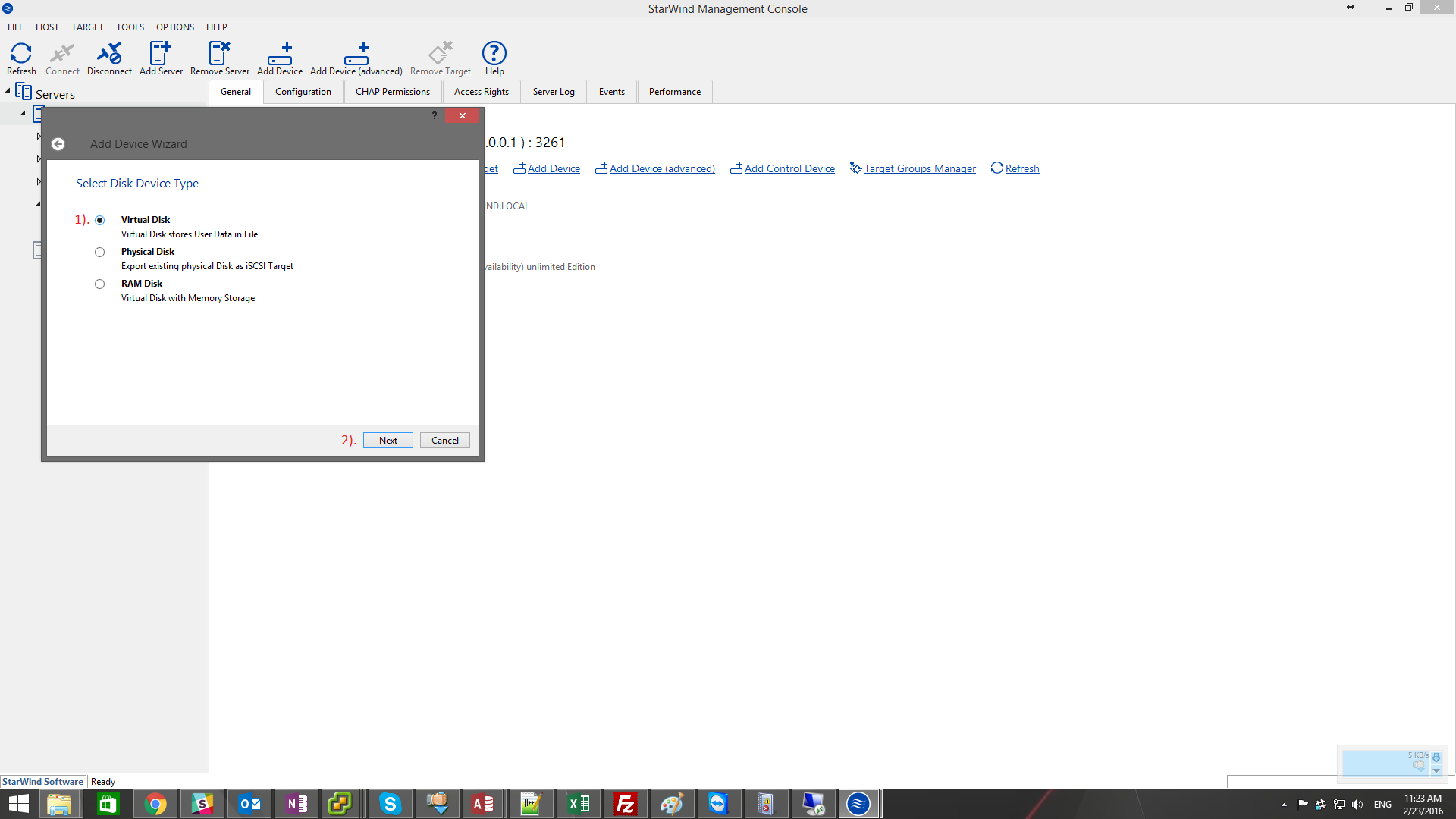This screenshot has width=1456, height=819.
Task: Open Excel from the taskbar
Action: (579, 804)
